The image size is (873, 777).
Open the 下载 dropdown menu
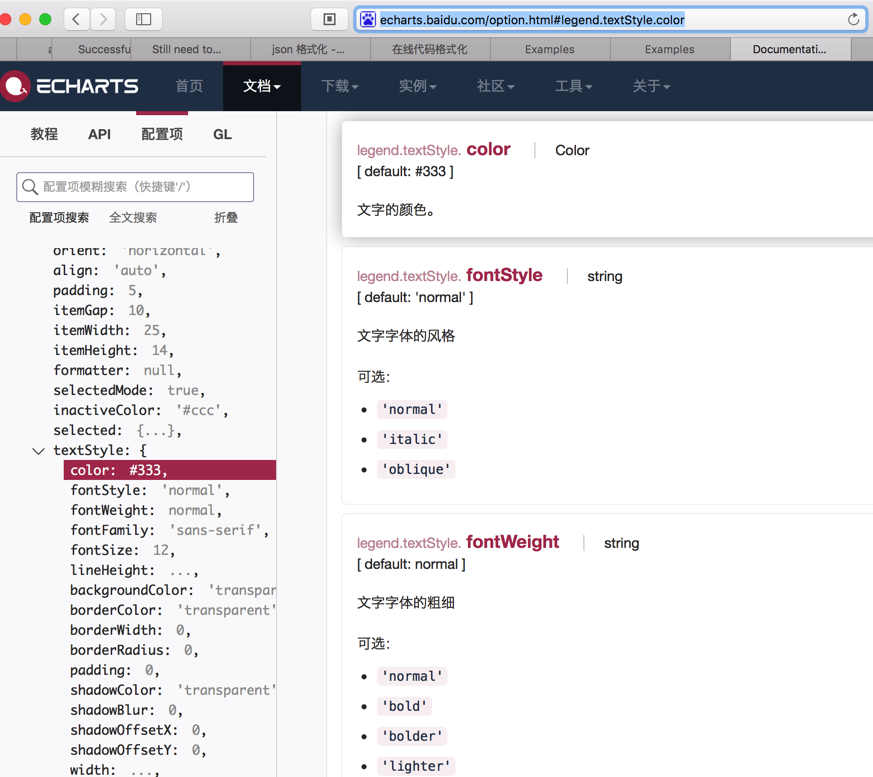(340, 86)
